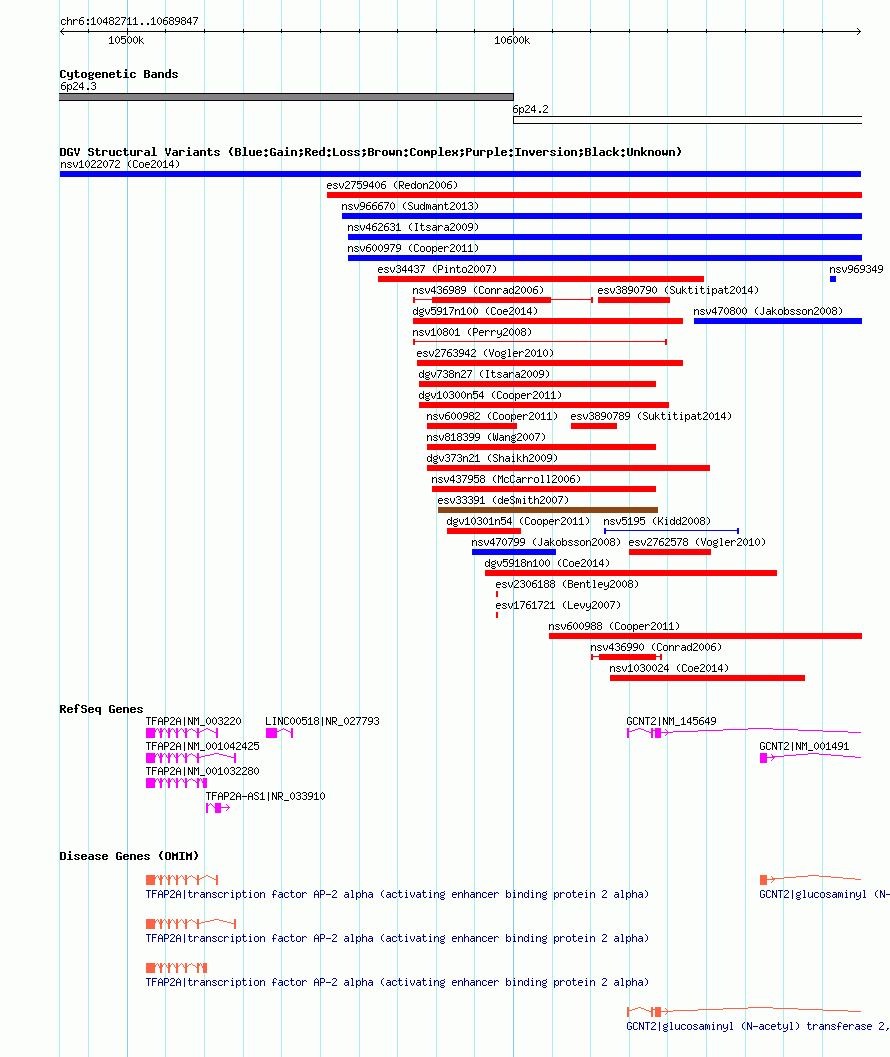Open nsv600988 (Cooper2011) variant
This screenshot has width=890, height=1057.
pyautogui.click(x=705, y=636)
